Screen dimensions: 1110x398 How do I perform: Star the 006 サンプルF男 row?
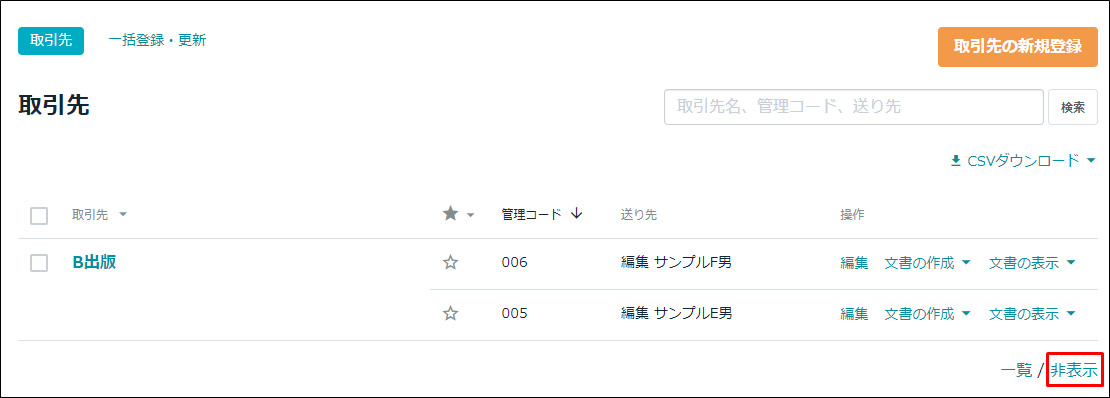pyautogui.click(x=450, y=263)
